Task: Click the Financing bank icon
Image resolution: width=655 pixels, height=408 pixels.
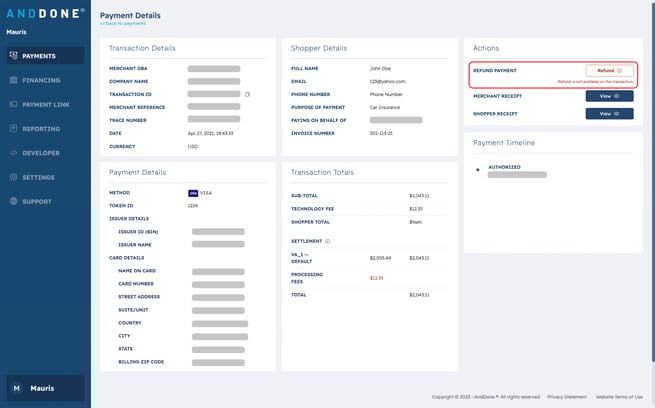Action: pyautogui.click(x=14, y=80)
